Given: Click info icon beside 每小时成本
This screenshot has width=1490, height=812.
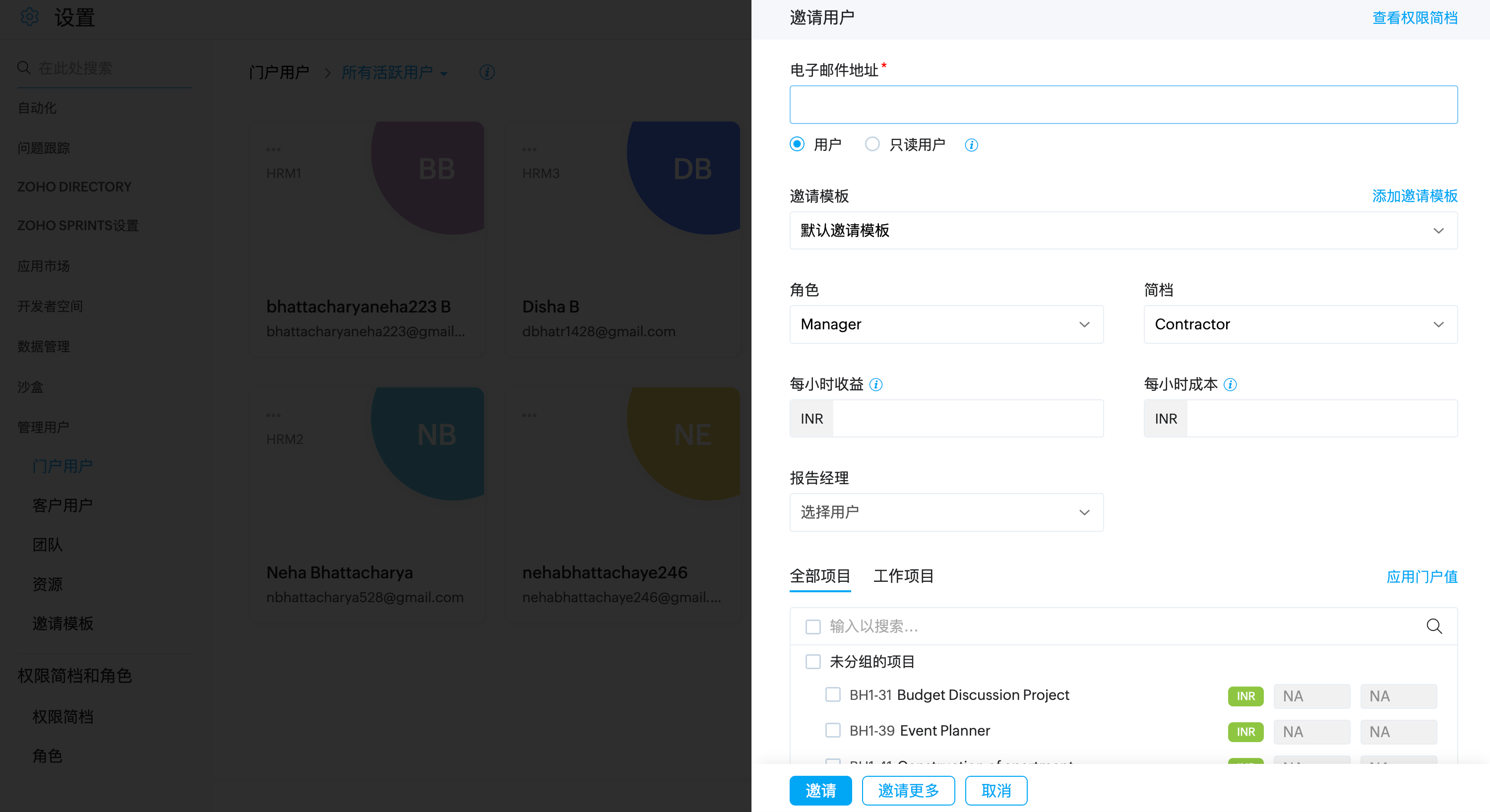Looking at the screenshot, I should point(1230,384).
